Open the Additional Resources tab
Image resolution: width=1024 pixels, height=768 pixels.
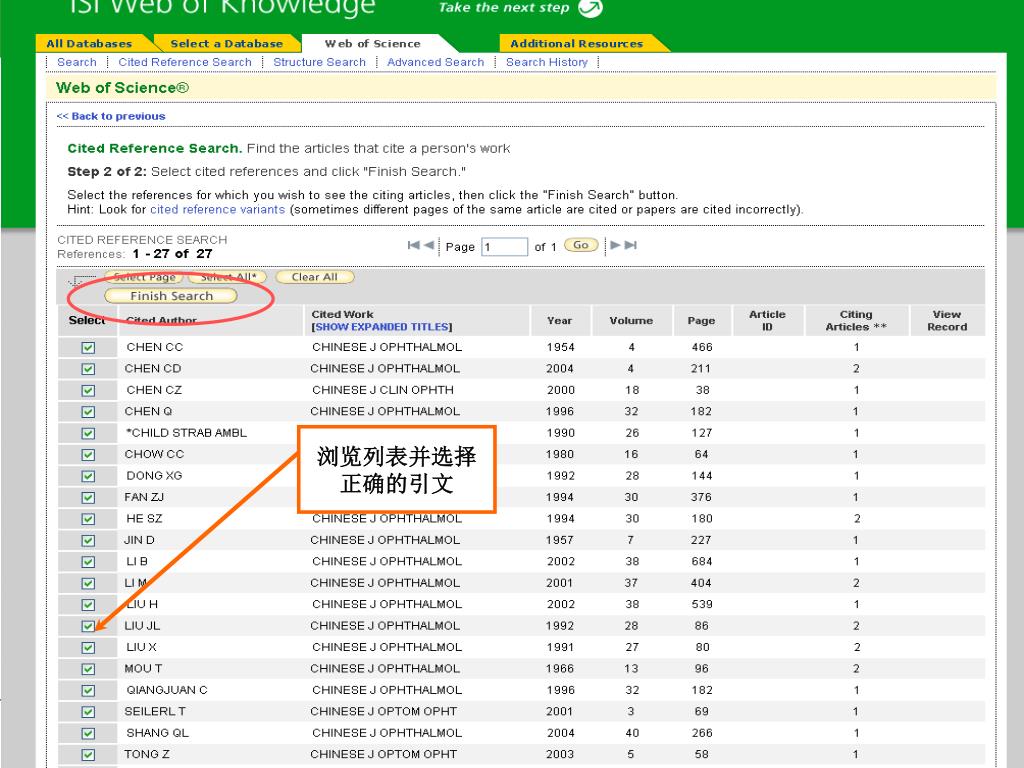576,44
